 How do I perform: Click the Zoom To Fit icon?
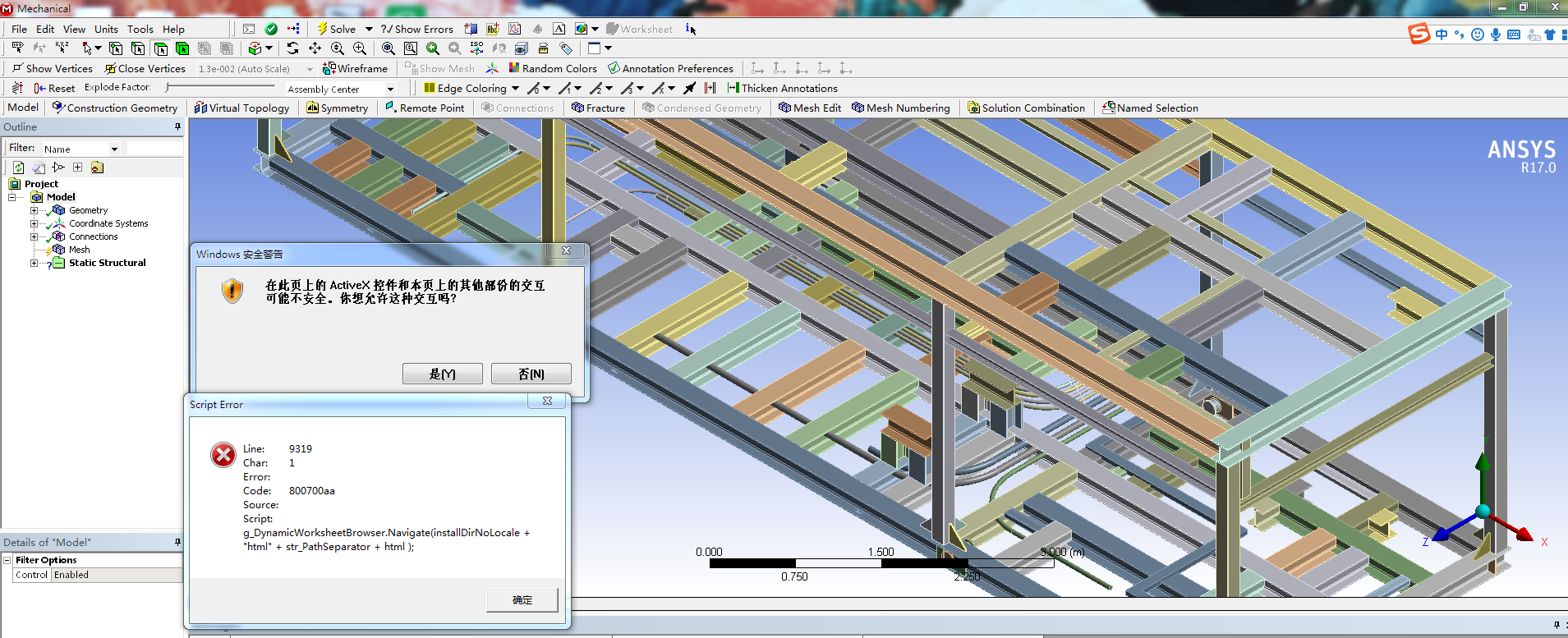(388, 48)
